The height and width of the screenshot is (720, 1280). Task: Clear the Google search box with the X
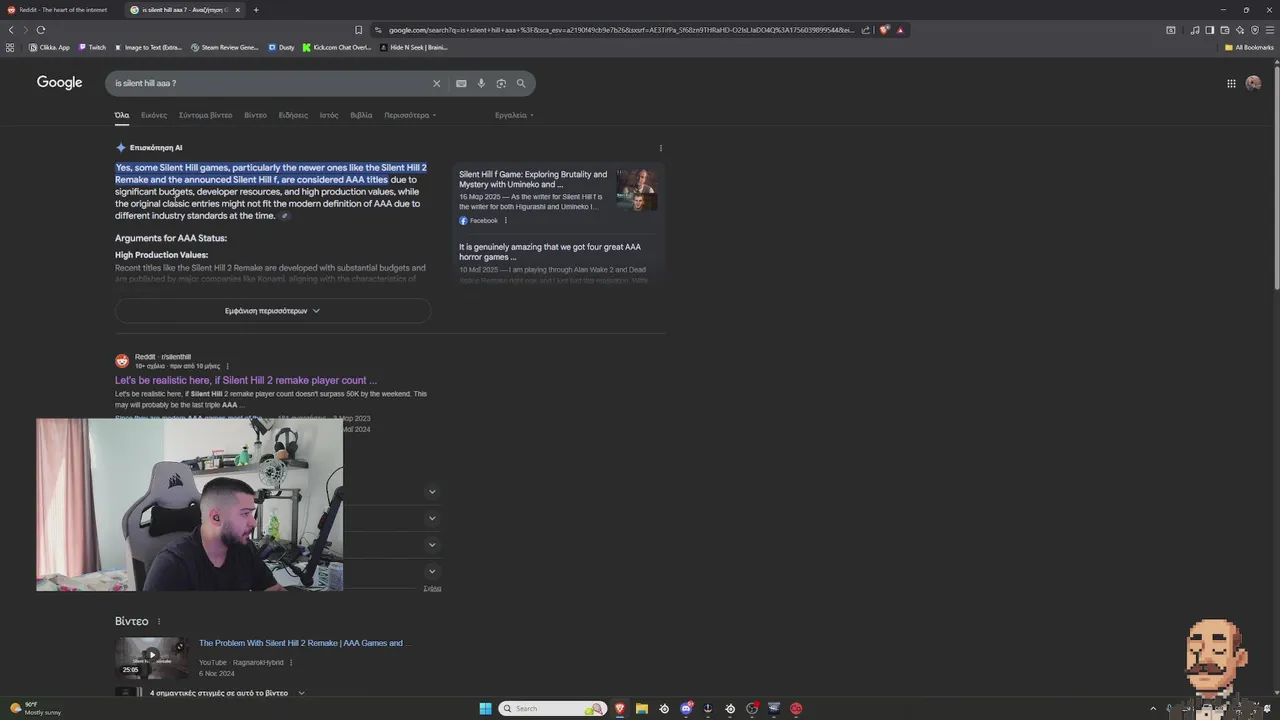436,83
